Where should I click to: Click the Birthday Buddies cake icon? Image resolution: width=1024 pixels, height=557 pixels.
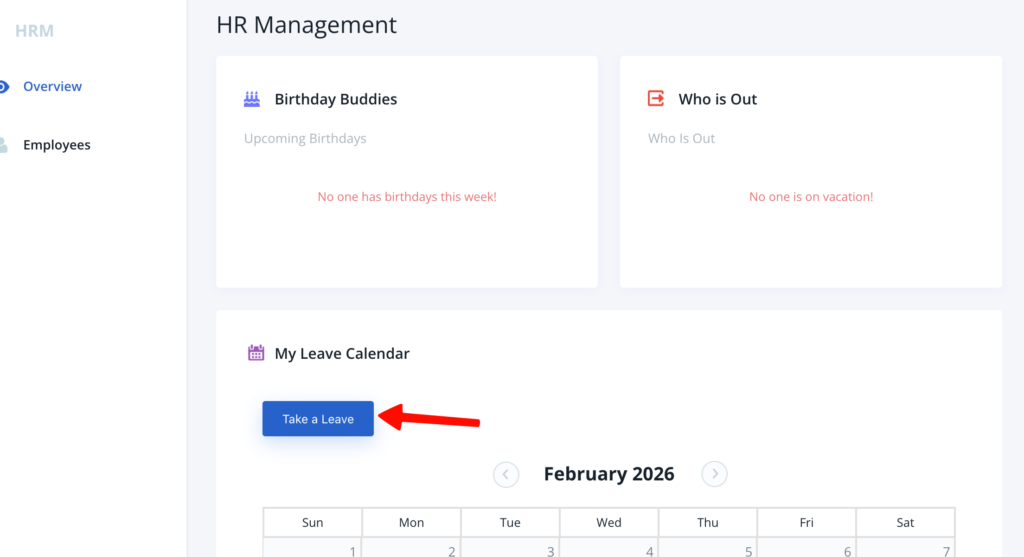(x=252, y=99)
